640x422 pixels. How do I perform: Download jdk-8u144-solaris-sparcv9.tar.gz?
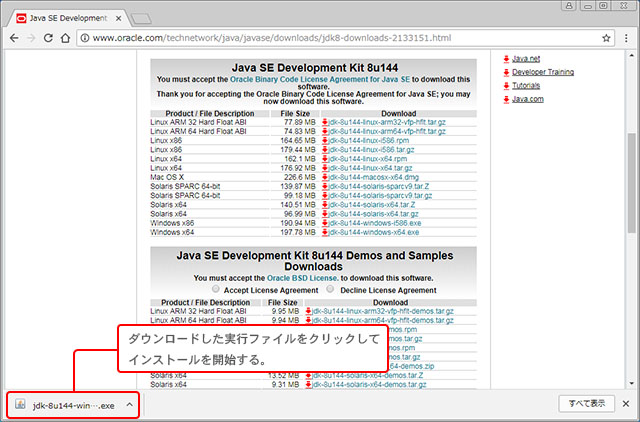pyautogui.click(x=380, y=195)
